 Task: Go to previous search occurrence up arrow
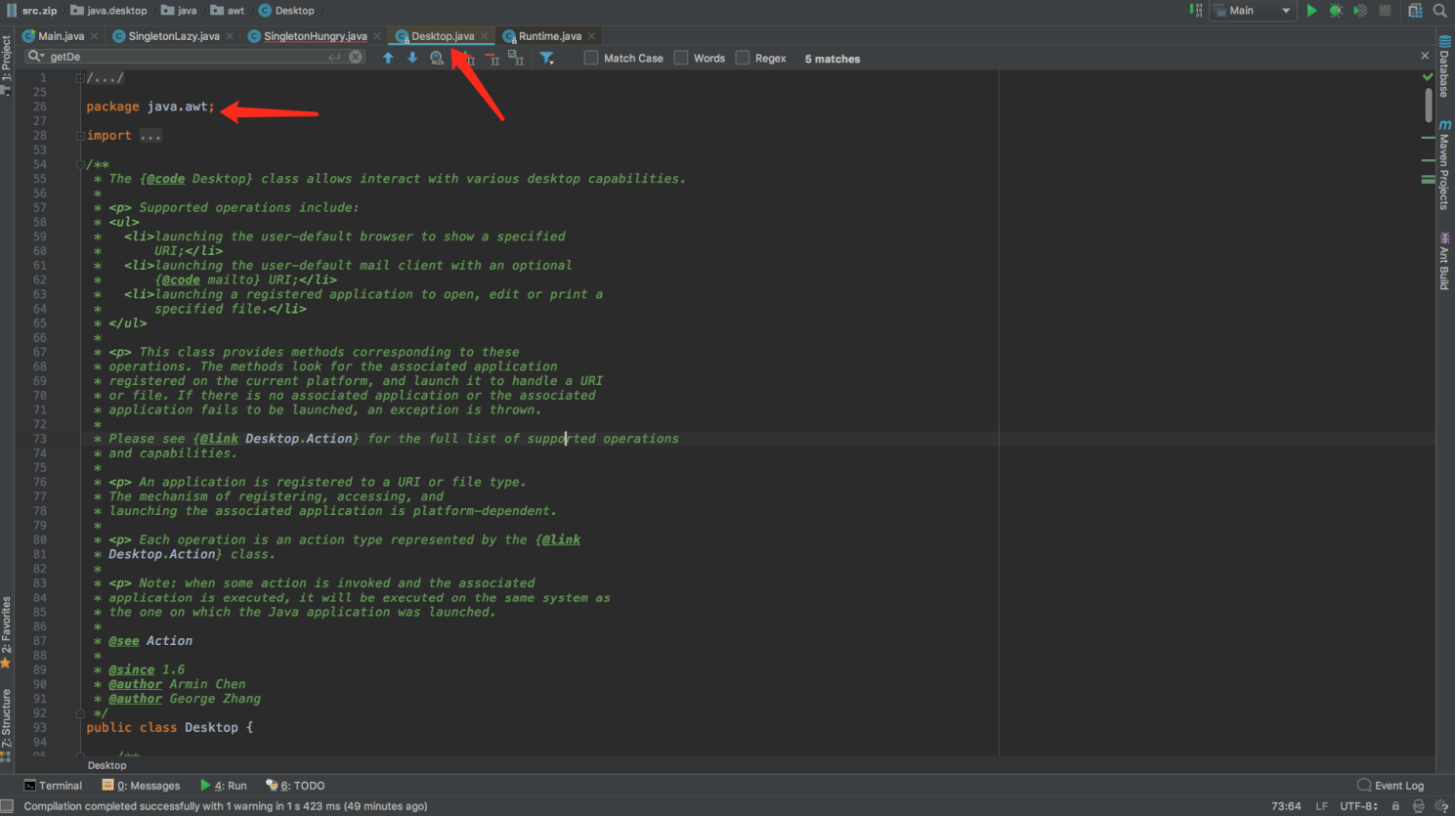click(388, 59)
